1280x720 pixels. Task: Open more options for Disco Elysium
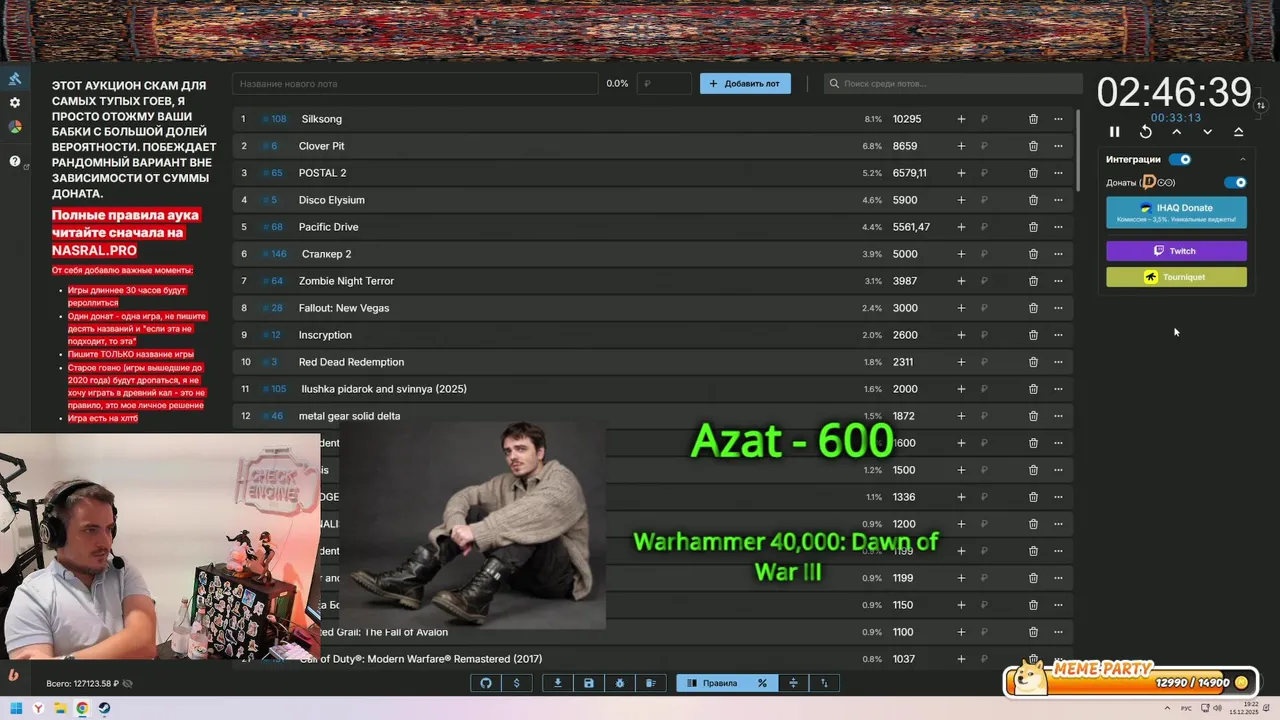[x=1058, y=200]
